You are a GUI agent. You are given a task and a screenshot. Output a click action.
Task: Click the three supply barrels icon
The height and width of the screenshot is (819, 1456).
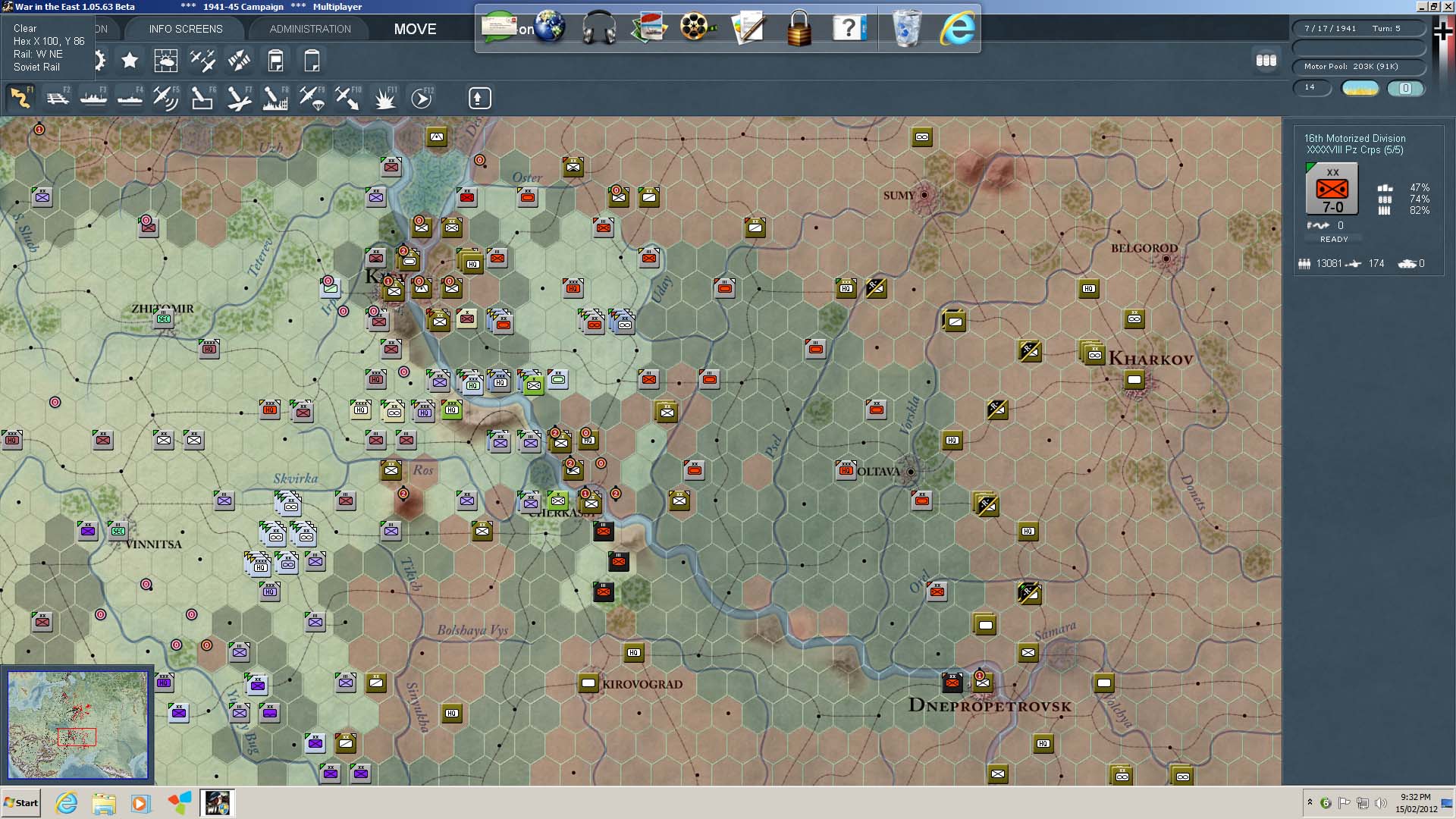[x=1266, y=60]
